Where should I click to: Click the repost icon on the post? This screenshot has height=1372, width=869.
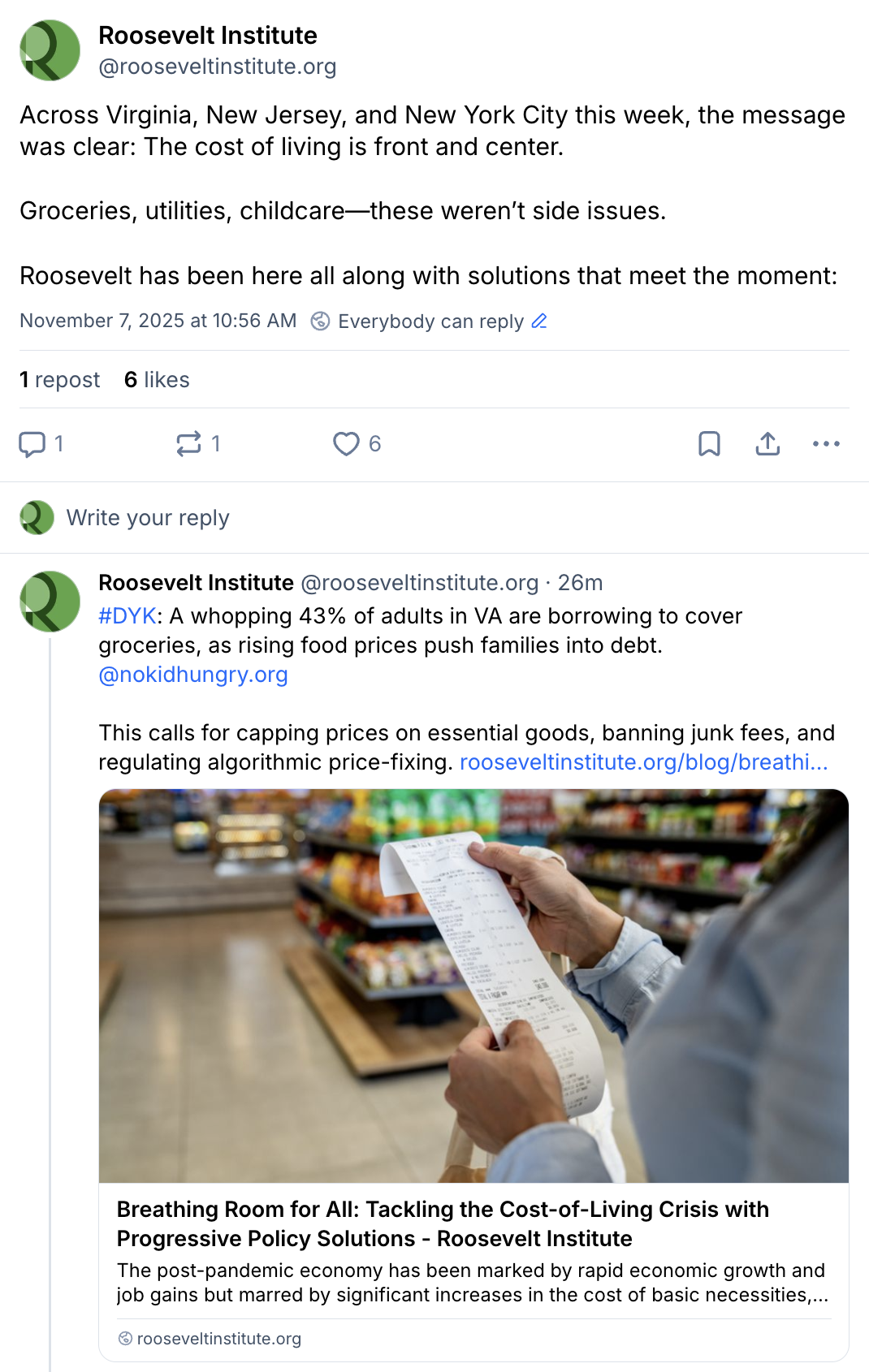point(188,443)
